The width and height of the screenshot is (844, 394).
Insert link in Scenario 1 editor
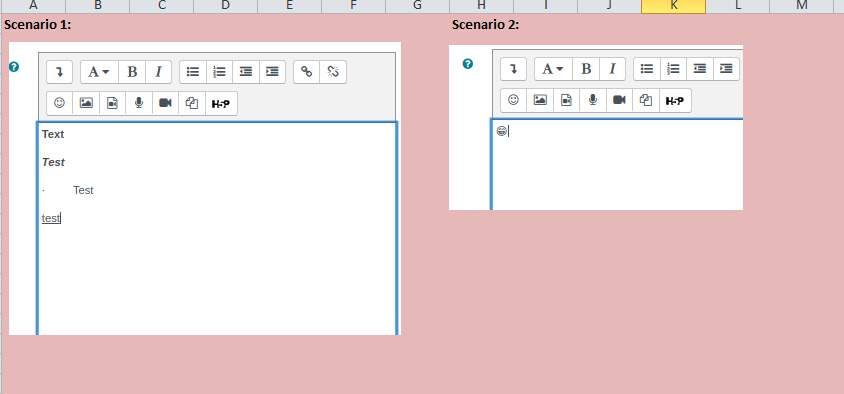307,72
